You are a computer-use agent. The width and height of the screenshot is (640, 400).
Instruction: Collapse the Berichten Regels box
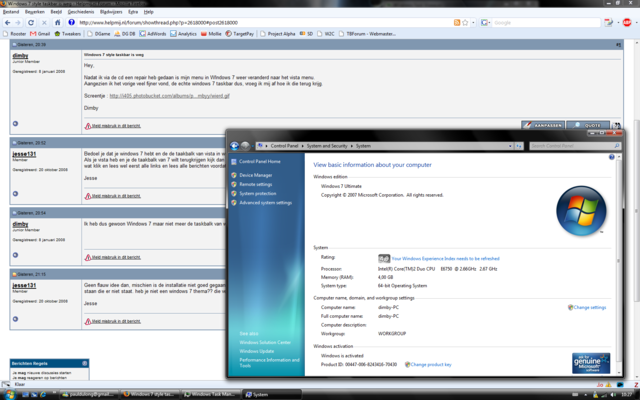[84, 363]
